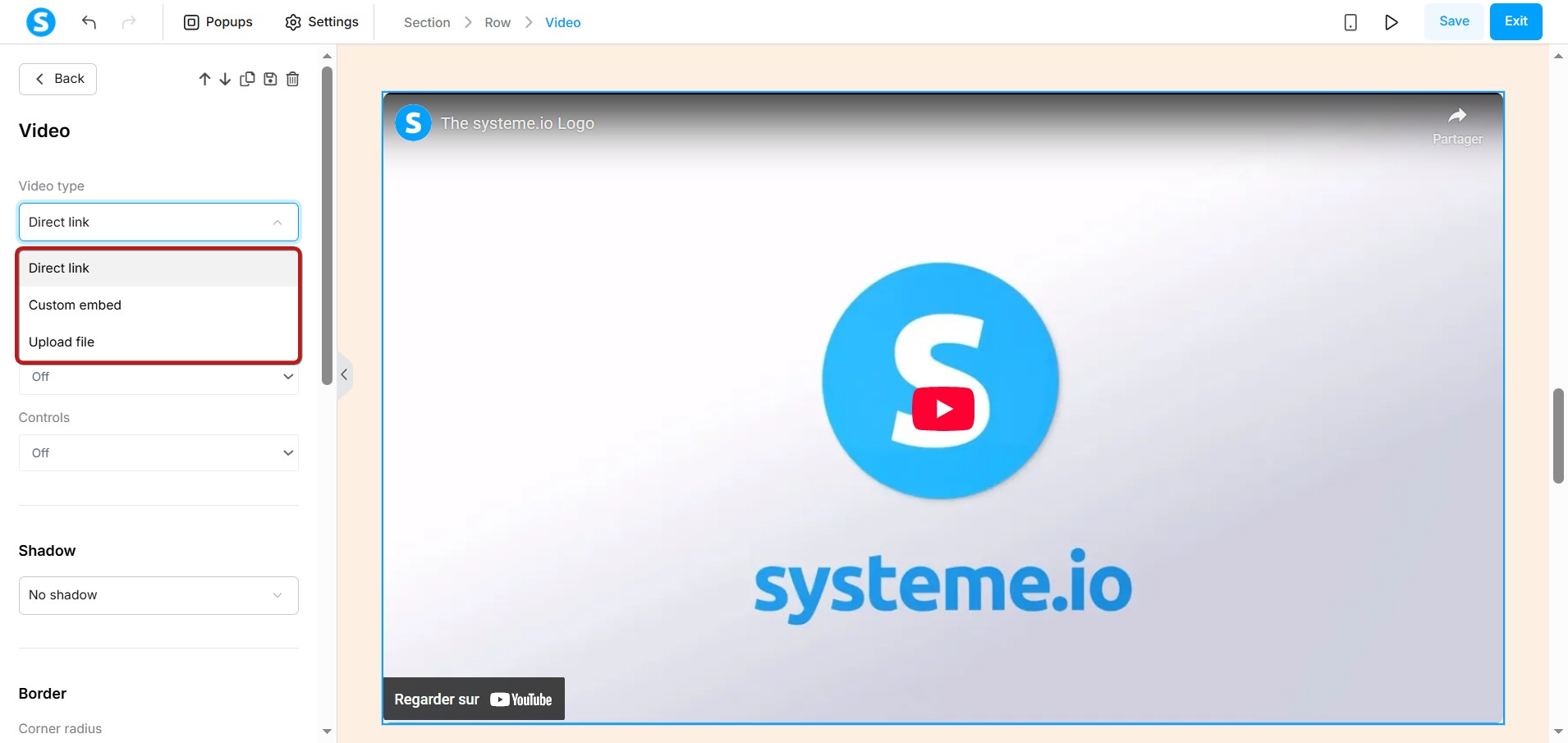This screenshot has height=743, width=1568.
Task: Choose the Upload file option
Action: point(158,342)
